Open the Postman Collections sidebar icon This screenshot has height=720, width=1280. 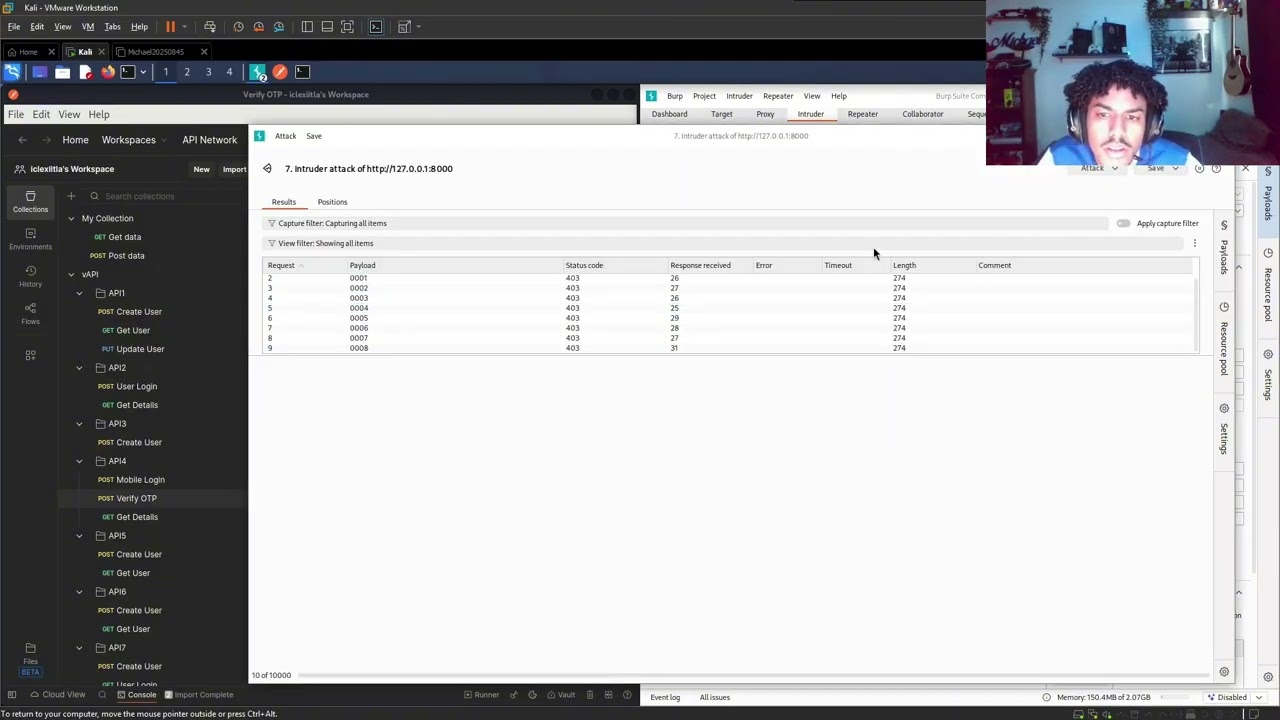click(30, 202)
